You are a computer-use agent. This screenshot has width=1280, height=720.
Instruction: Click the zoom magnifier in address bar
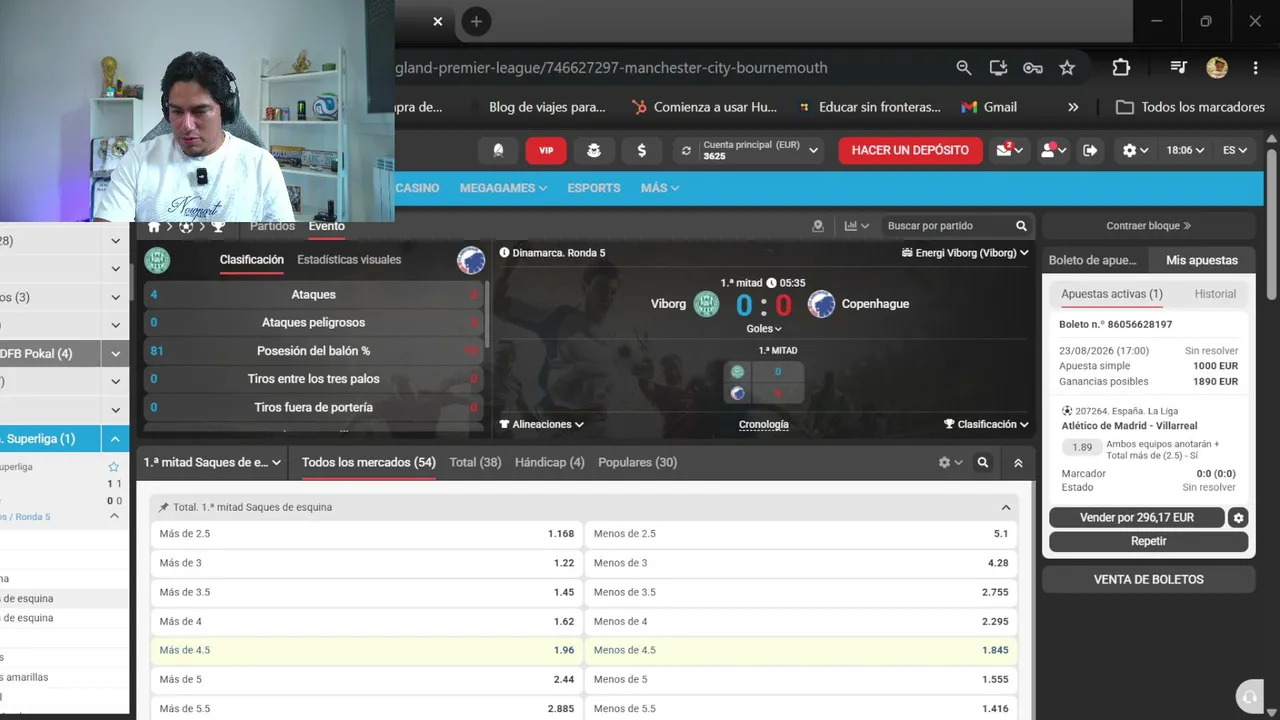[964, 68]
